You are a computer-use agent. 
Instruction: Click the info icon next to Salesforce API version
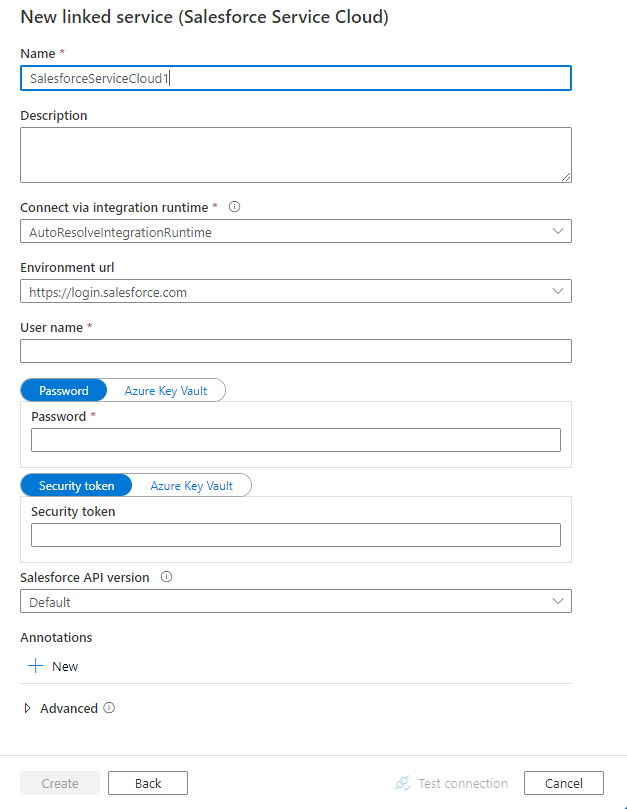(166, 577)
